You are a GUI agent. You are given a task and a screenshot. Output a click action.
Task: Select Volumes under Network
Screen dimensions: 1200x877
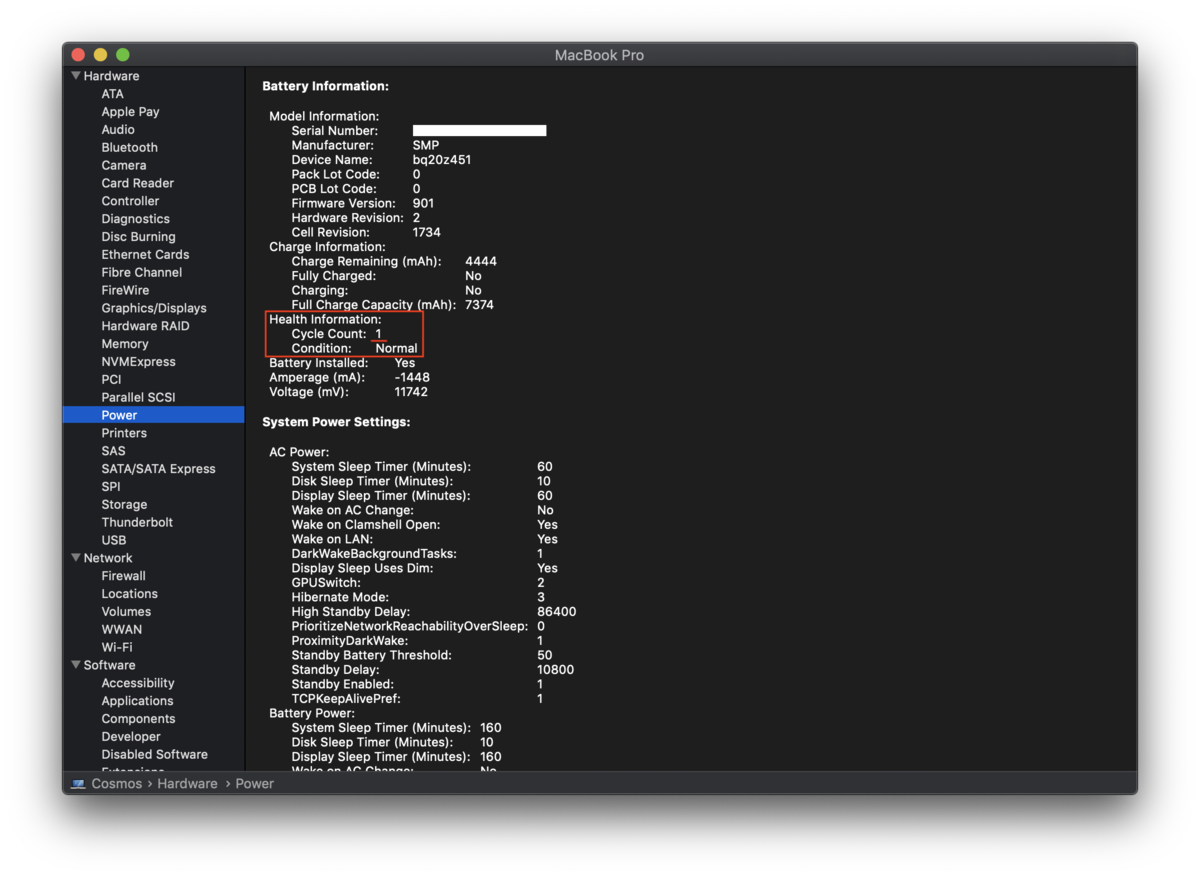click(126, 612)
